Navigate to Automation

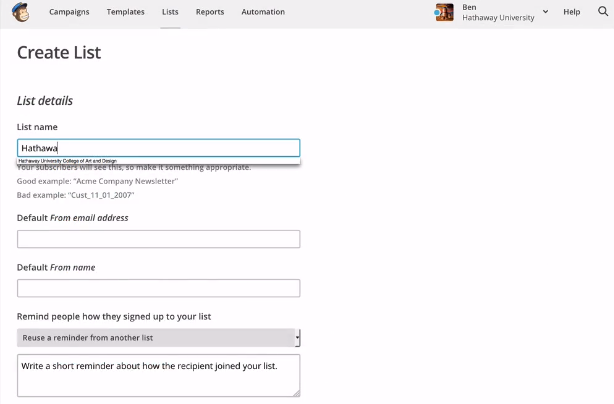[x=263, y=12]
